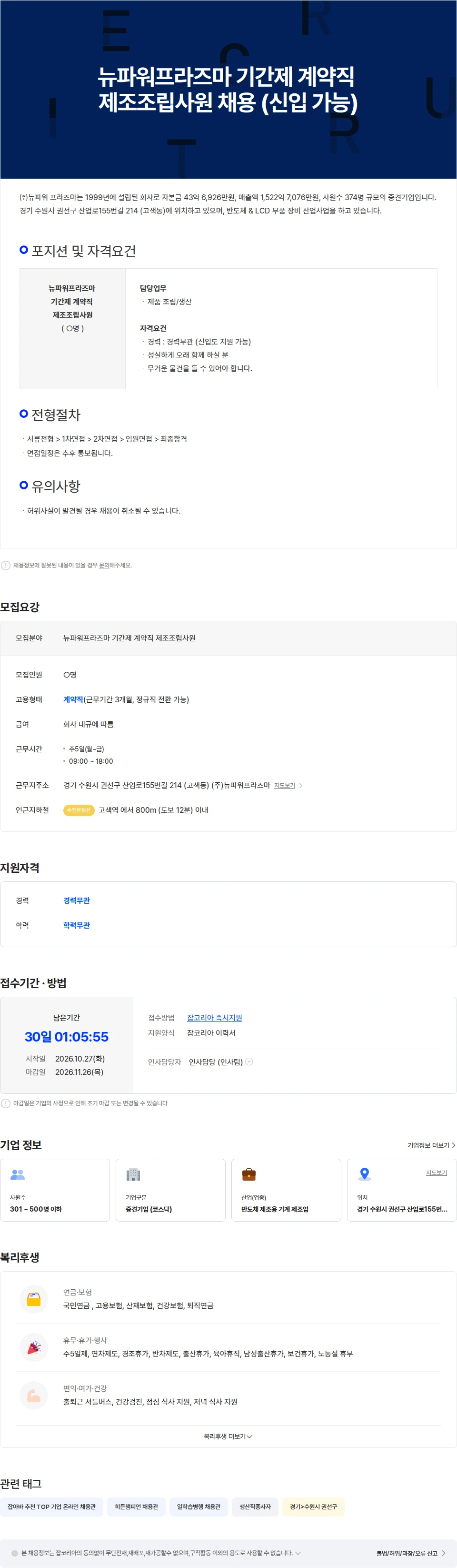457x1568 pixels.
Task: Click the 위치 map pin icon
Action: [x=365, y=1174]
